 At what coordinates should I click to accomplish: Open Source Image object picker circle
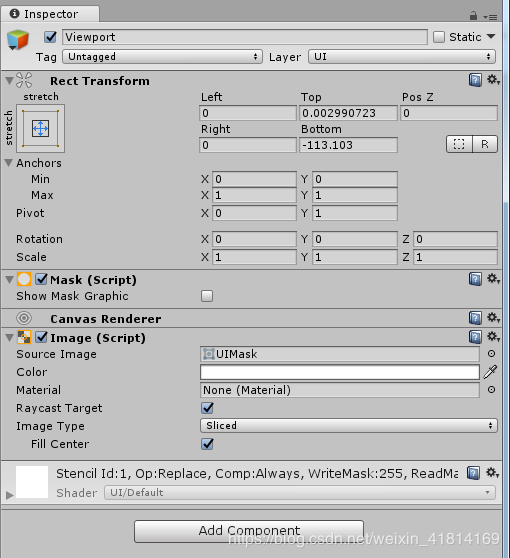click(491, 354)
